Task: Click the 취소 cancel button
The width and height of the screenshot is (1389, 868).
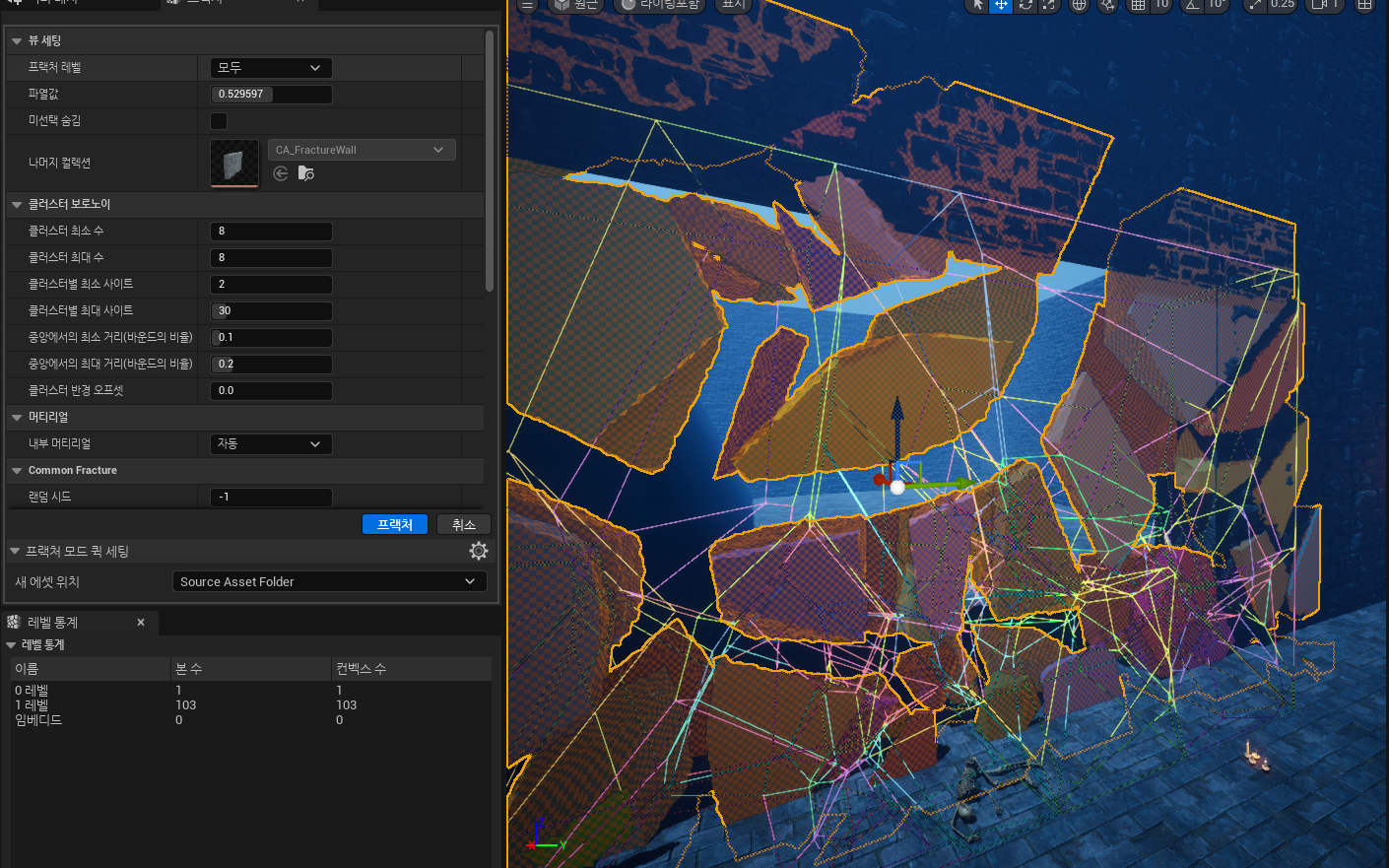Action: point(464,525)
